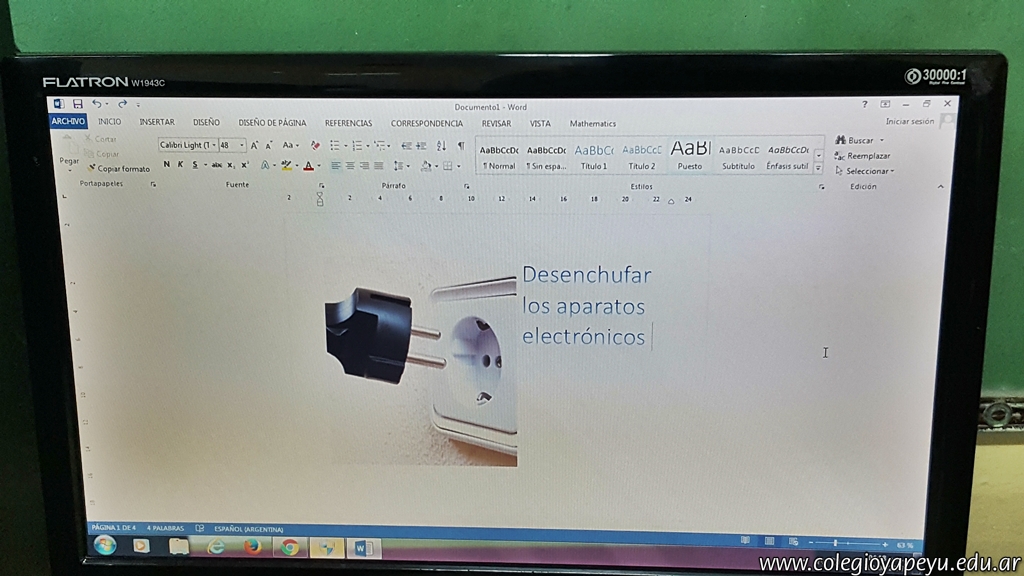Toggle bold with the N button
The height and width of the screenshot is (576, 1024).
coord(166,165)
